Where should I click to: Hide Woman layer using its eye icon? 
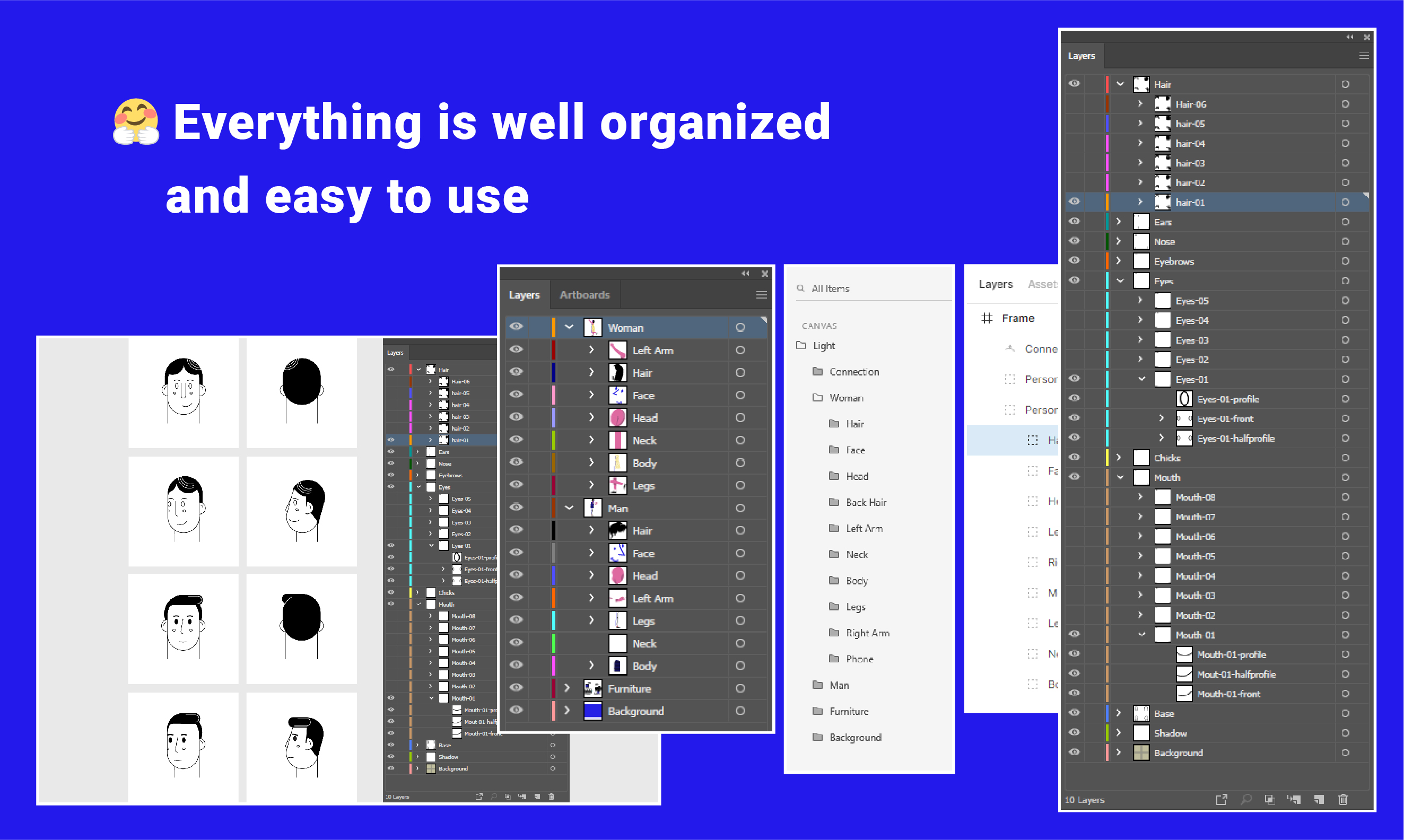tap(516, 327)
